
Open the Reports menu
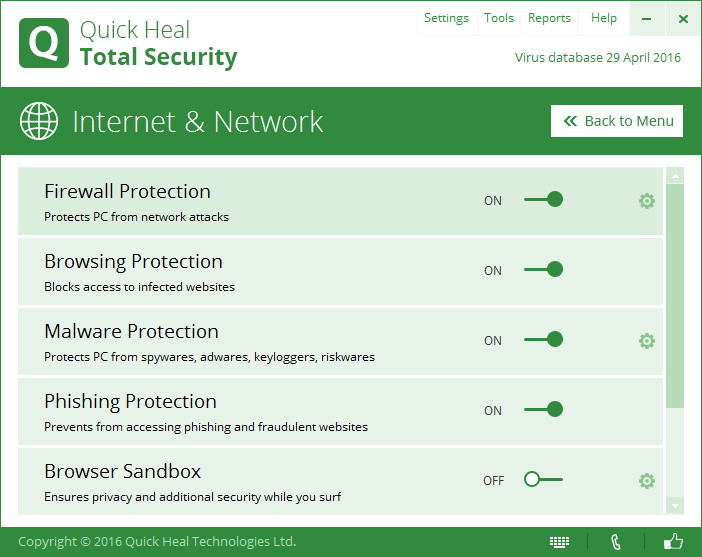[x=549, y=18]
